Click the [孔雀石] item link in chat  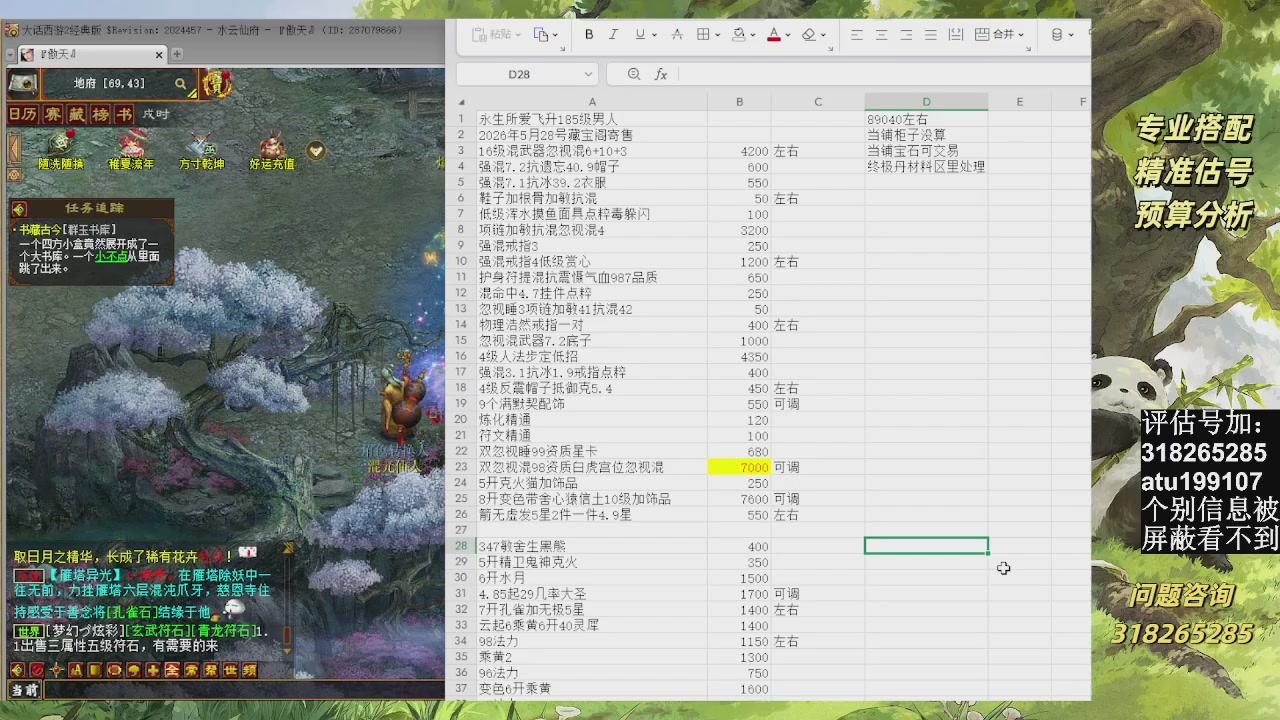click(132, 613)
